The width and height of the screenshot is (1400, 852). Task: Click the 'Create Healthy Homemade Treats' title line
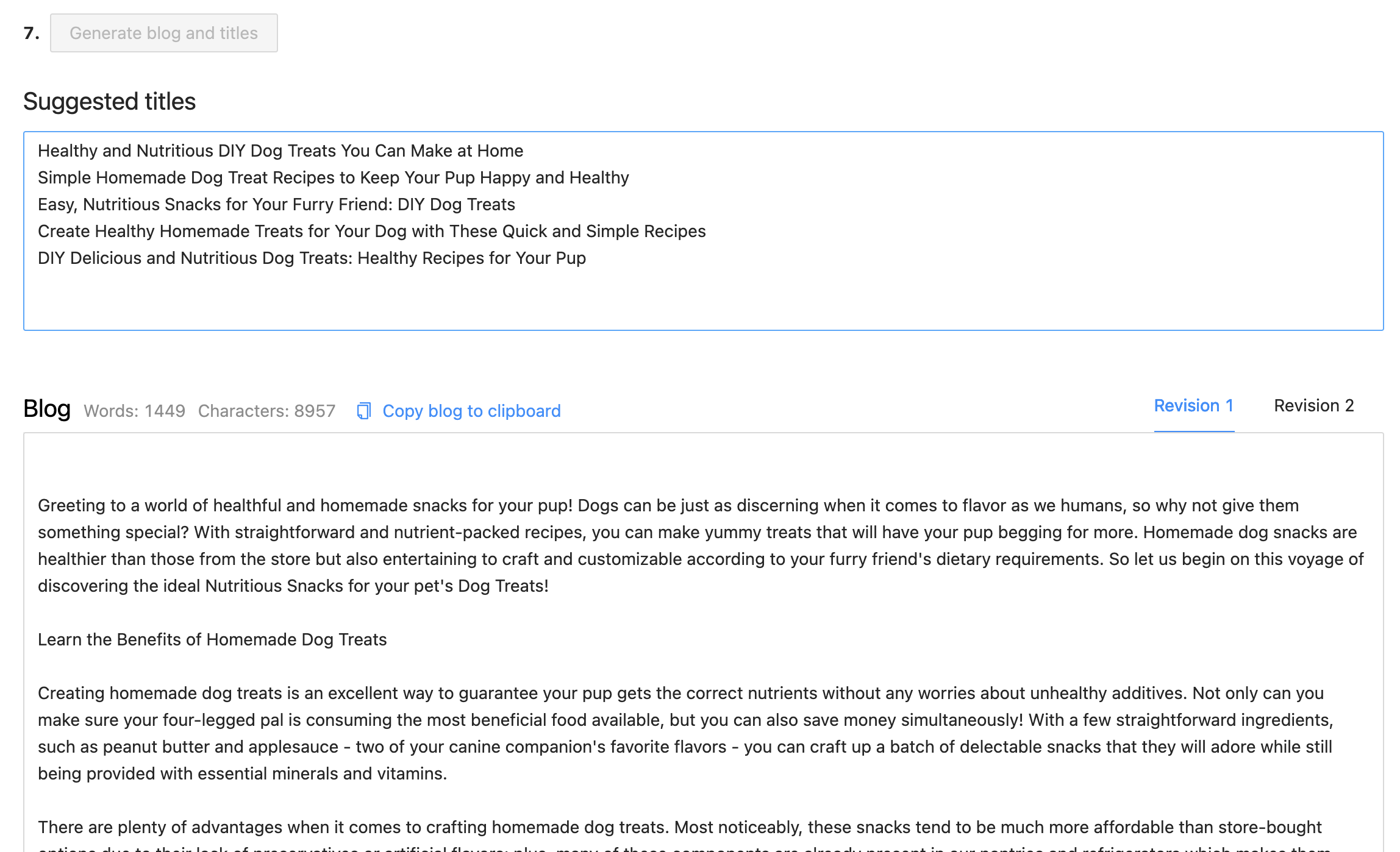pos(371,231)
